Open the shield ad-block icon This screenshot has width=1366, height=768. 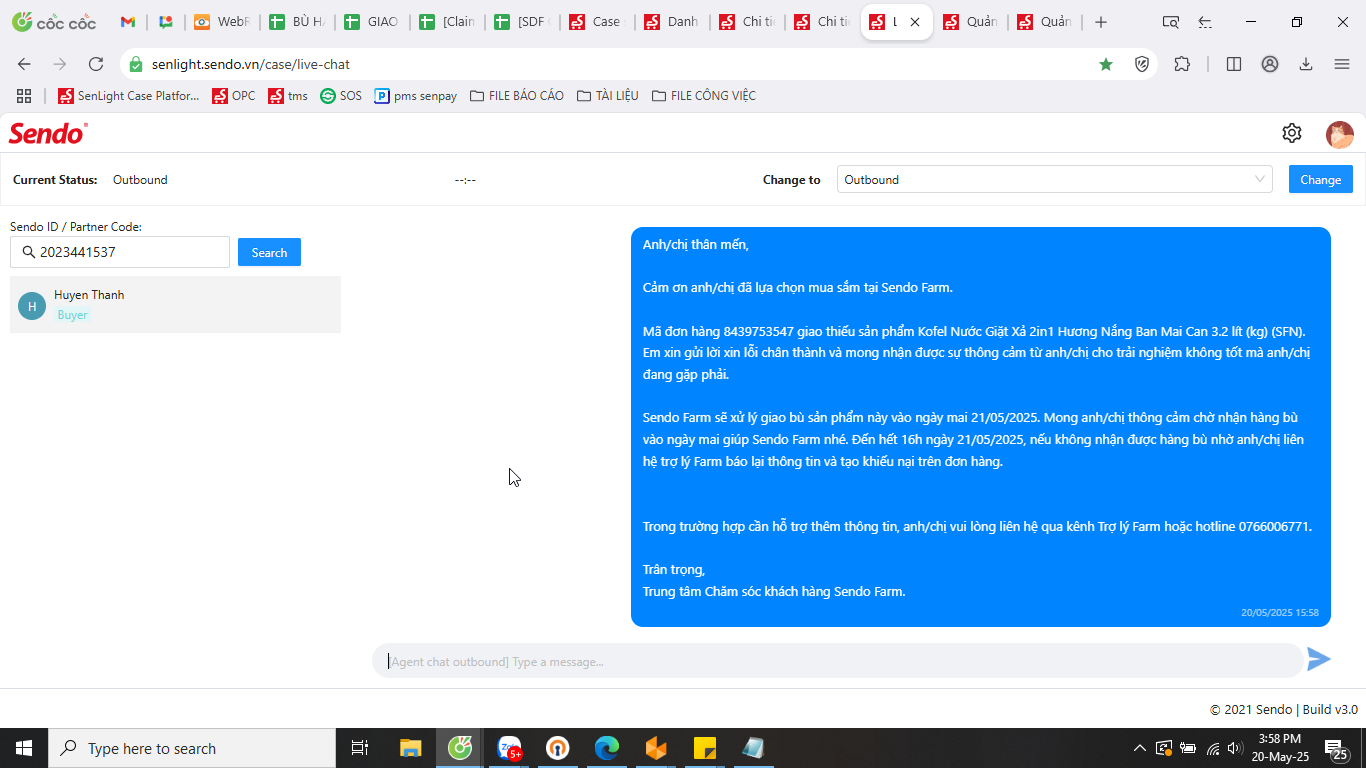[x=1142, y=64]
